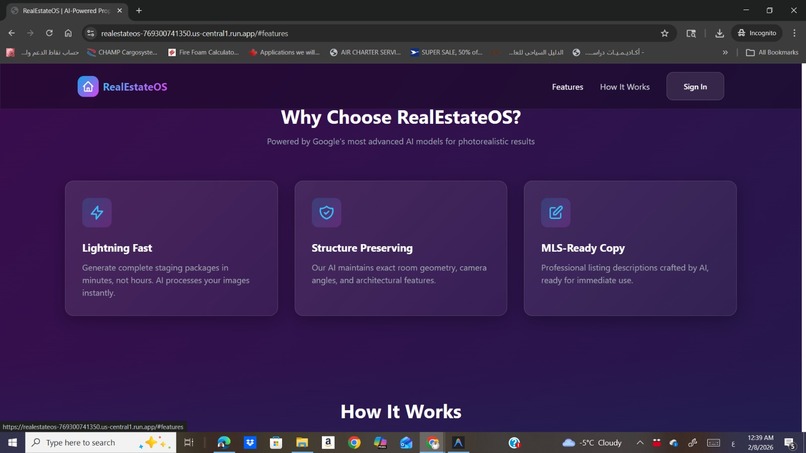This screenshot has height=453, width=806.
Task: Open Microsoft Store from the taskbar
Action: (276, 443)
